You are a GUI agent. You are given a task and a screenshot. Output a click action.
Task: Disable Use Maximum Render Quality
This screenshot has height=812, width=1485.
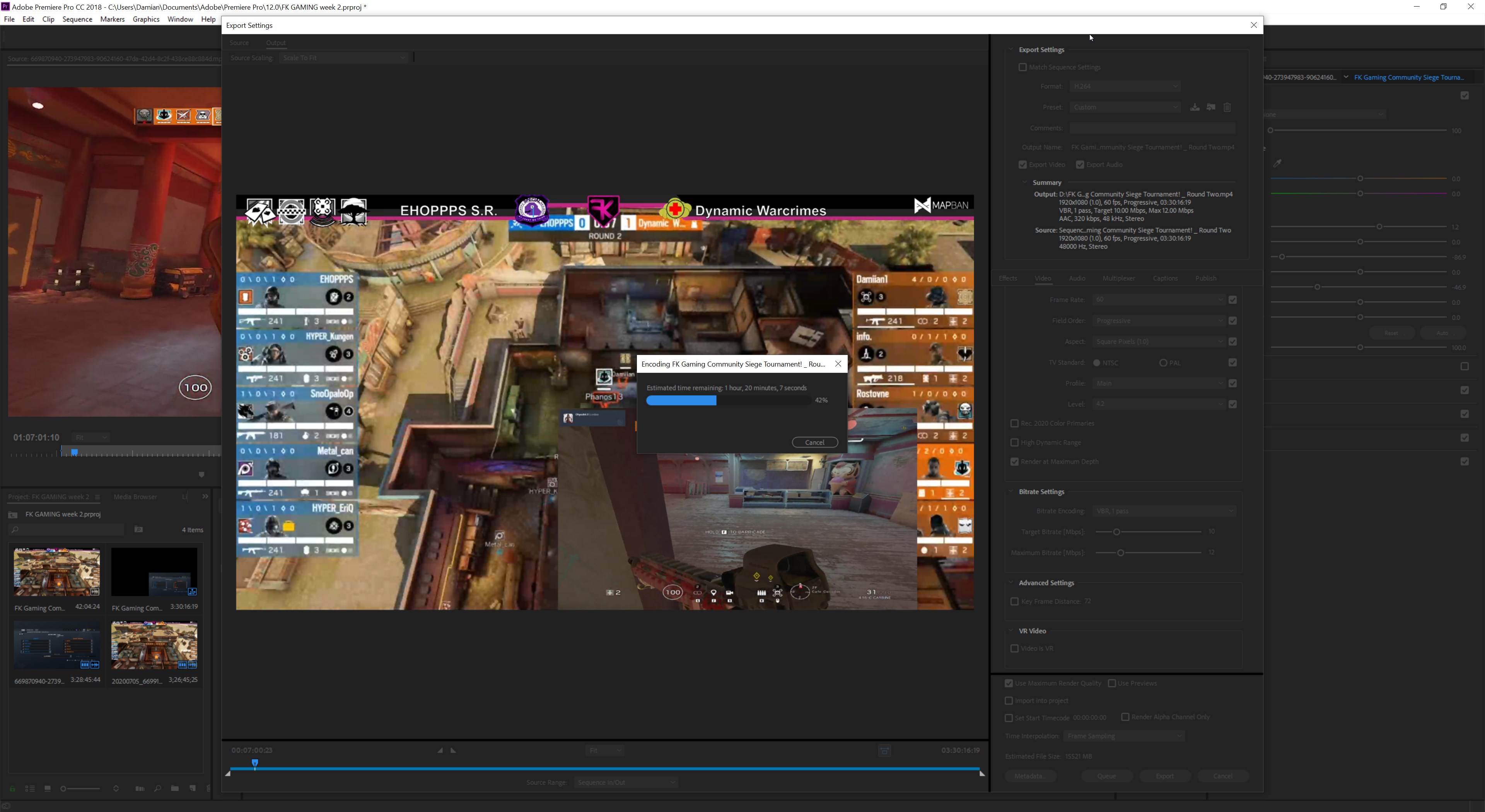coord(1008,684)
